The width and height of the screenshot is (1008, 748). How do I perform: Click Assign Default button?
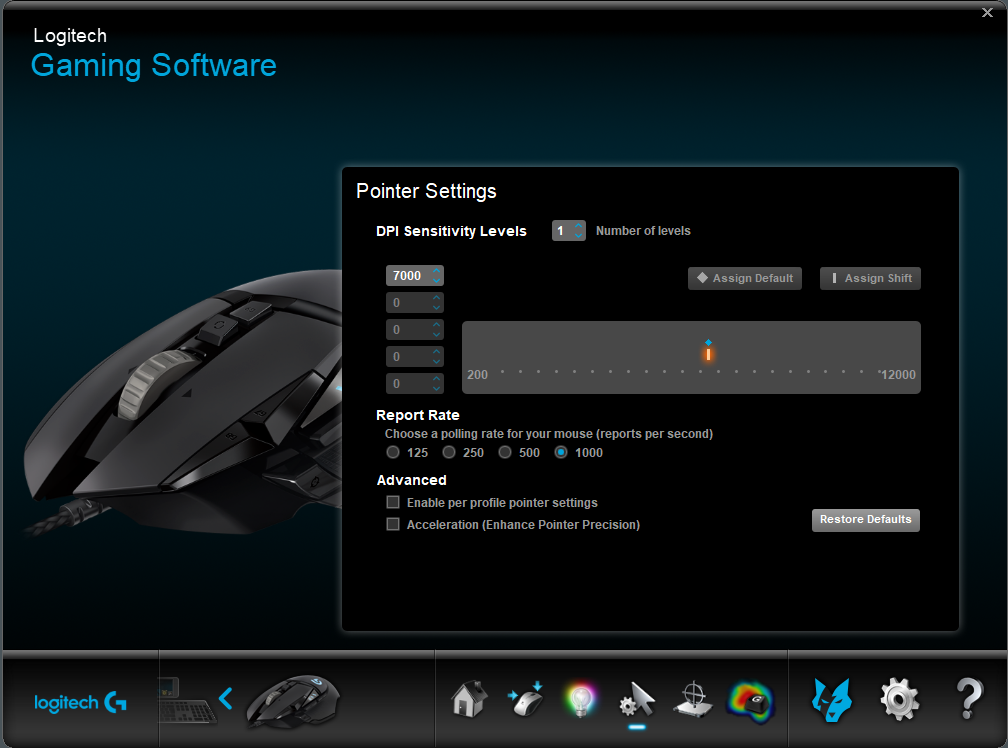tap(744, 278)
